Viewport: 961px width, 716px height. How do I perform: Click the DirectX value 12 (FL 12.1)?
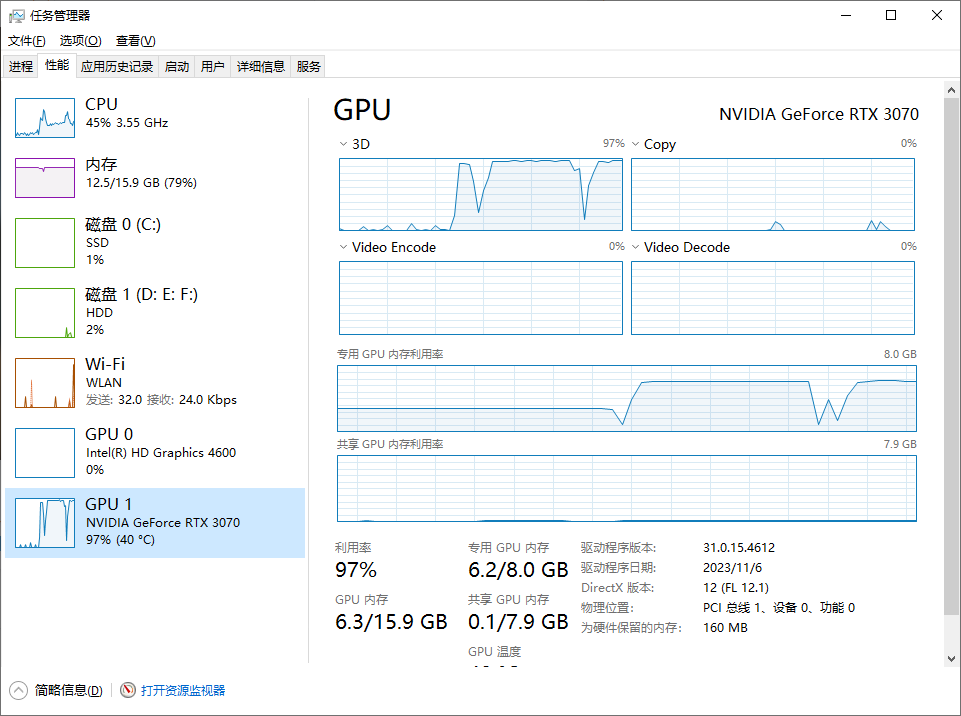point(735,587)
